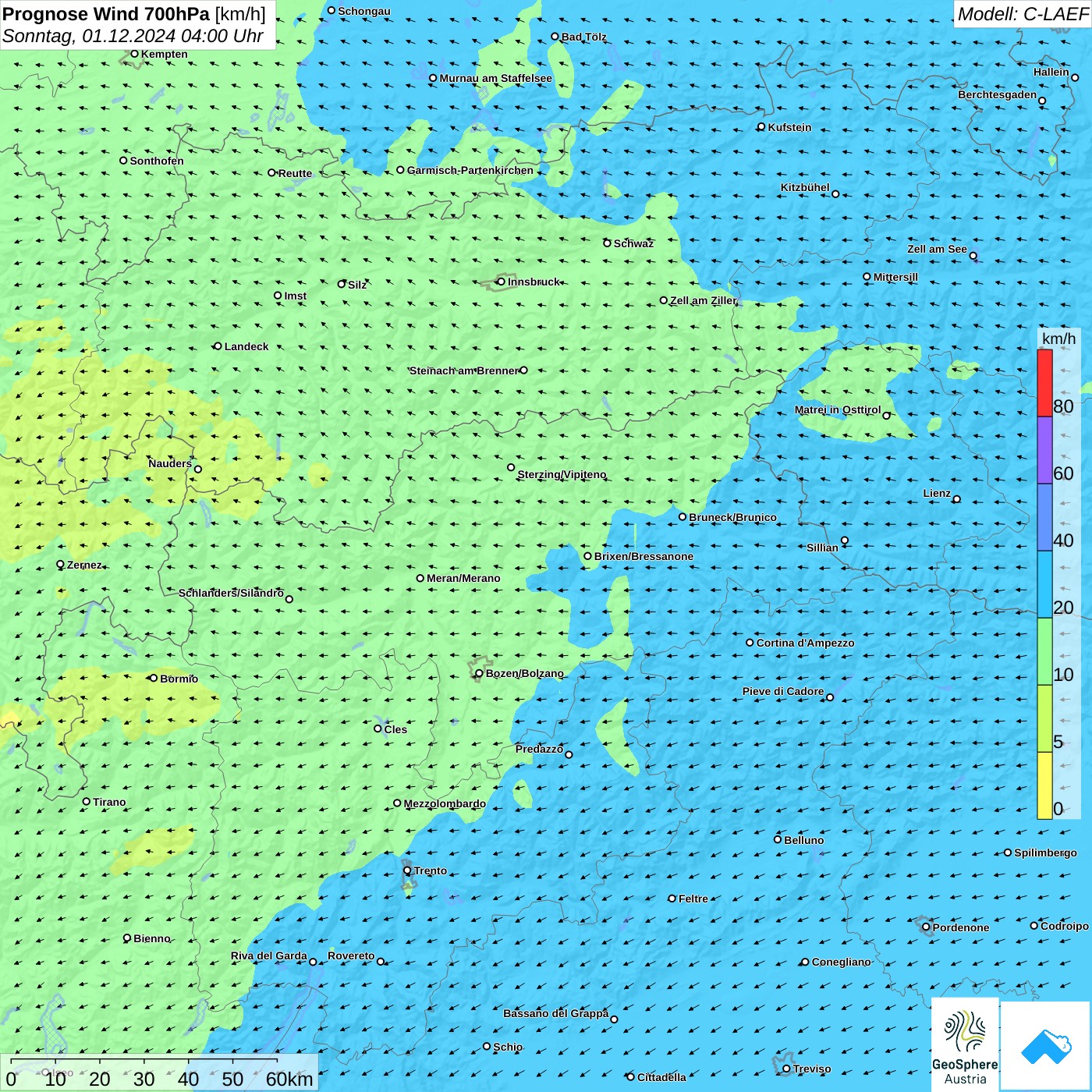Click the purple 60 km/h legend color
1092x1092 pixels.
coord(1044,450)
